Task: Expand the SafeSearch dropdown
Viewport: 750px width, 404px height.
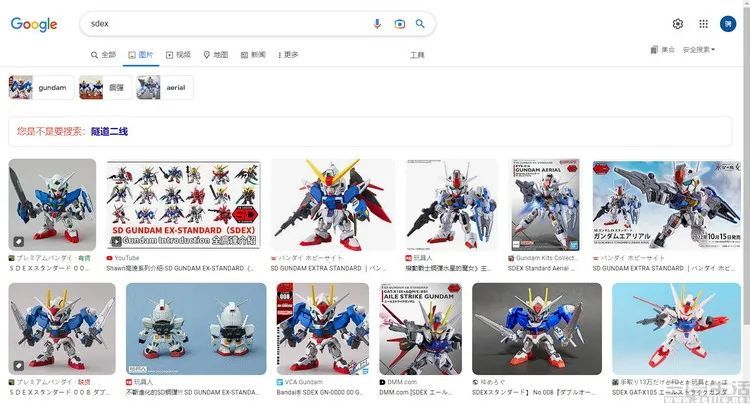Action: (x=699, y=50)
